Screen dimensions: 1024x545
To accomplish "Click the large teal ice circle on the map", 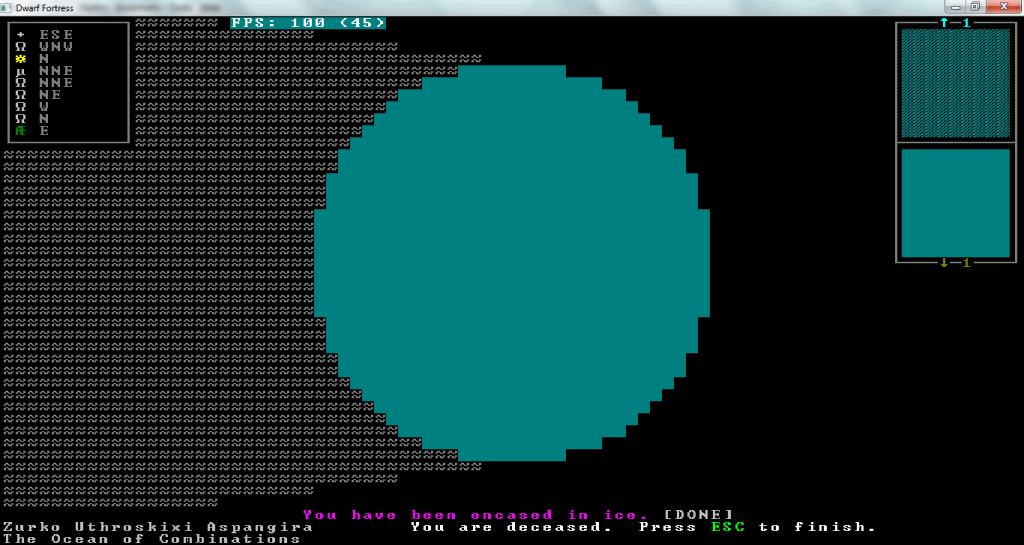I will (x=512, y=263).
